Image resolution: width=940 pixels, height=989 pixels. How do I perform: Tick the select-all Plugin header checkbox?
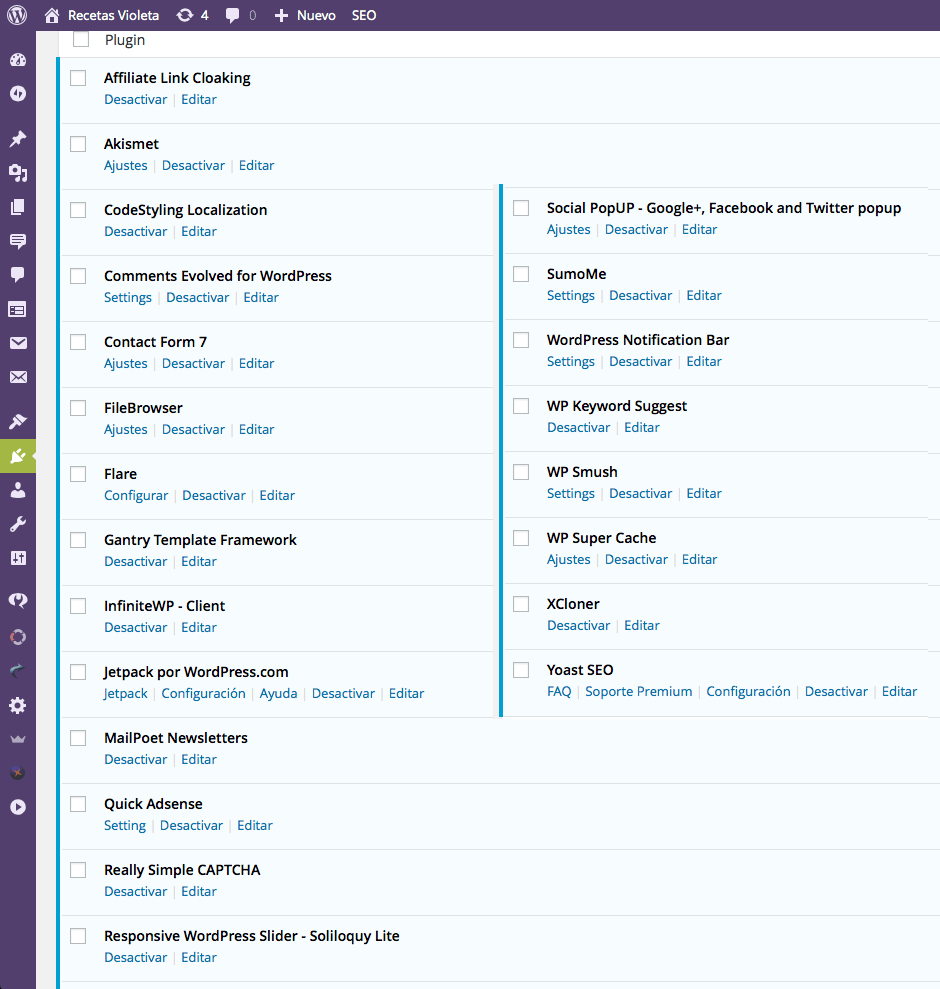(81, 40)
